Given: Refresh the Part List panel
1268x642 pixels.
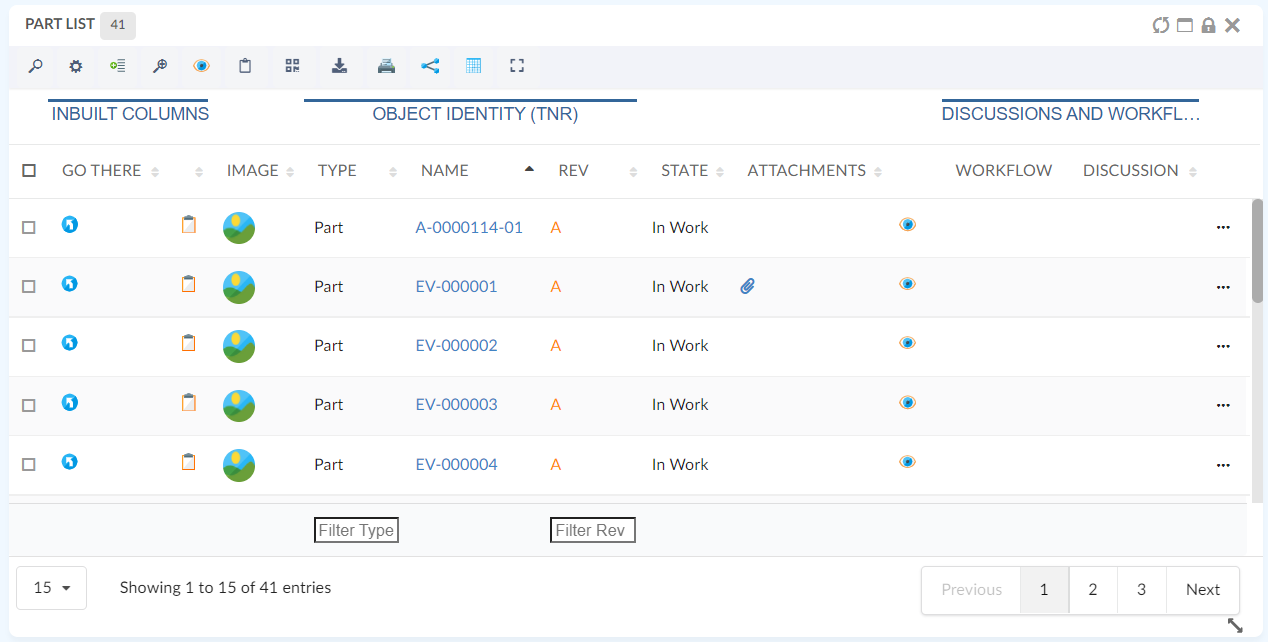Looking at the screenshot, I should tap(1160, 25).
